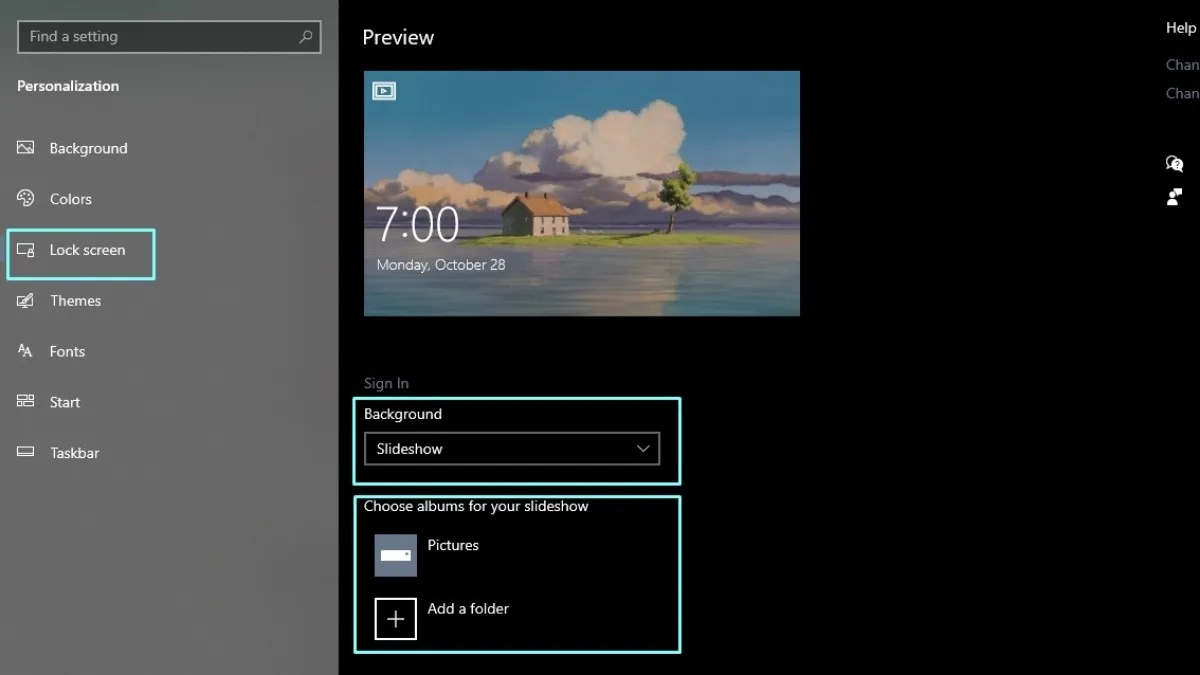
Task: Click the magnifier icon in search box
Action: pyautogui.click(x=306, y=37)
